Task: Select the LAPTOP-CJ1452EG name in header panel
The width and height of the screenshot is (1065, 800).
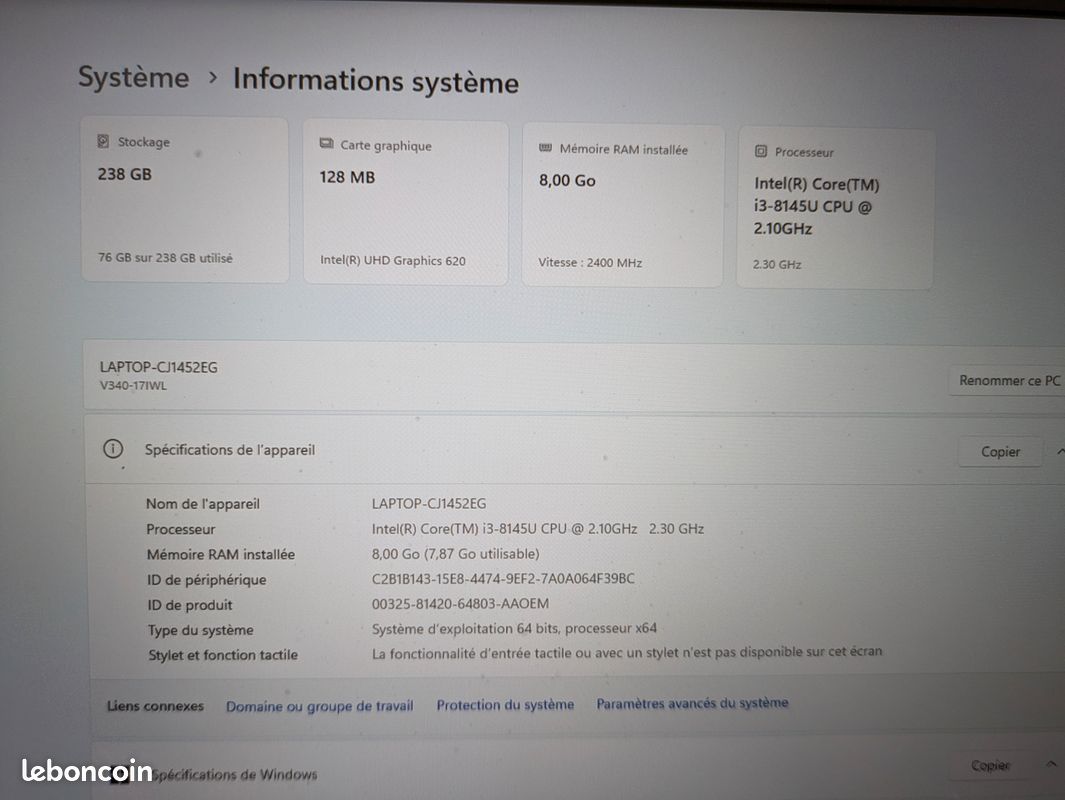Action: coord(158,367)
